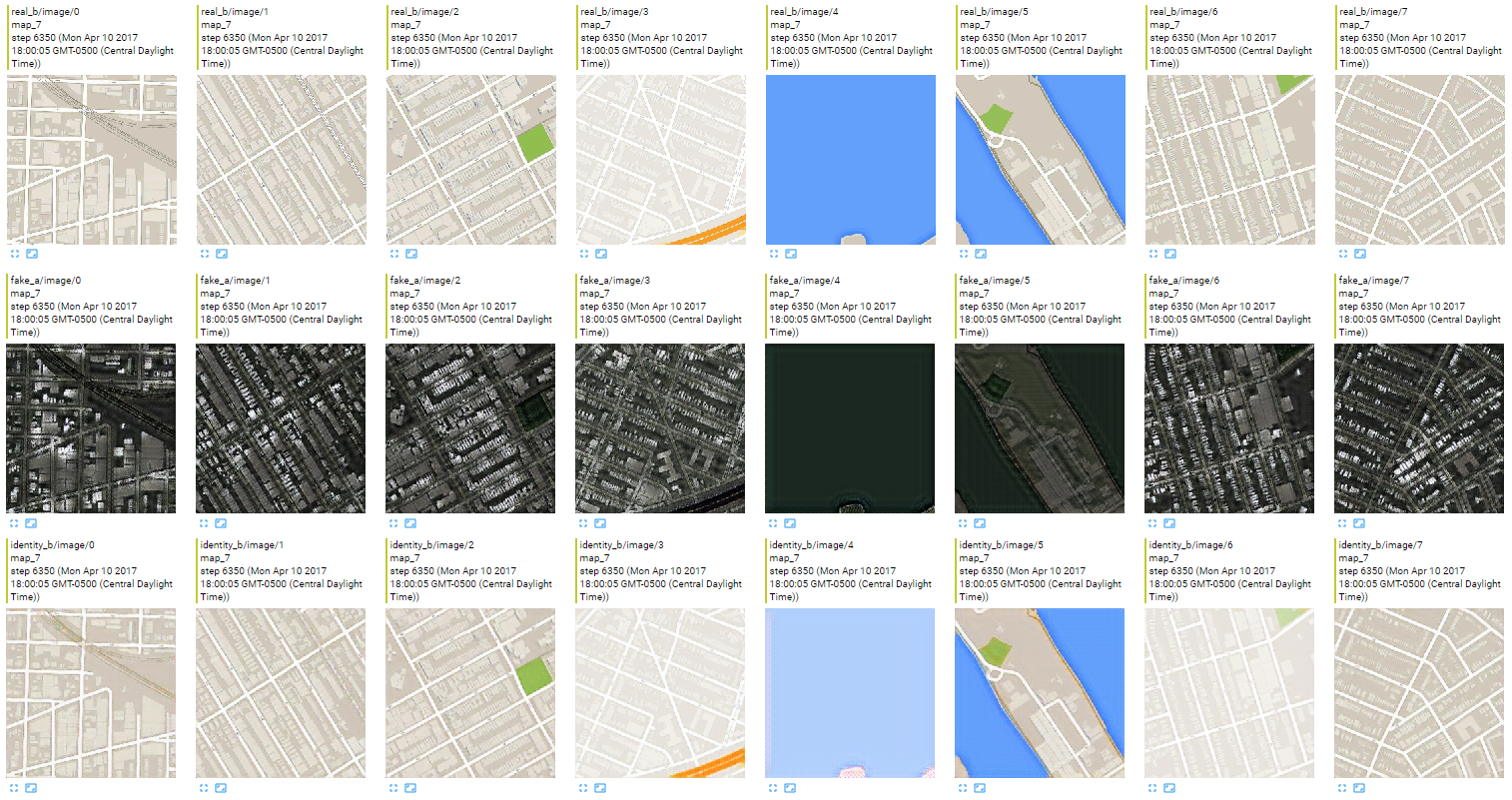Screen dimensions: 1512x800
Task: Open the real_b/image/0 map thumbnail
Action: click(x=92, y=160)
